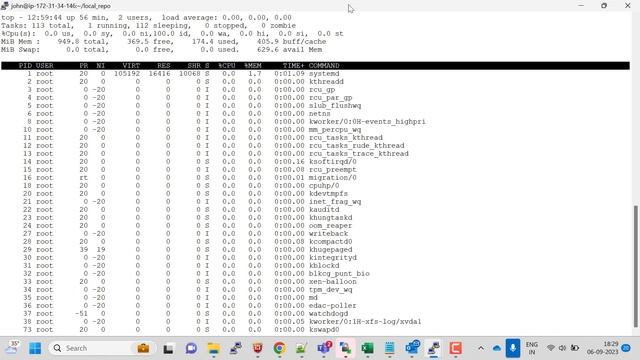Click the blue microphone tray icon

click(x=513, y=348)
